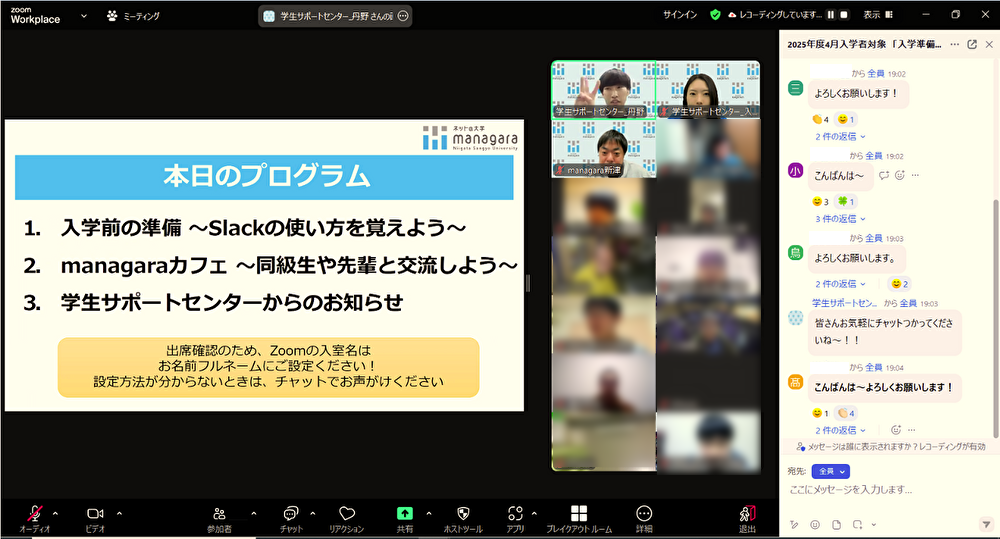Click smile reaction 3 under こんばんは〜

click(x=820, y=202)
